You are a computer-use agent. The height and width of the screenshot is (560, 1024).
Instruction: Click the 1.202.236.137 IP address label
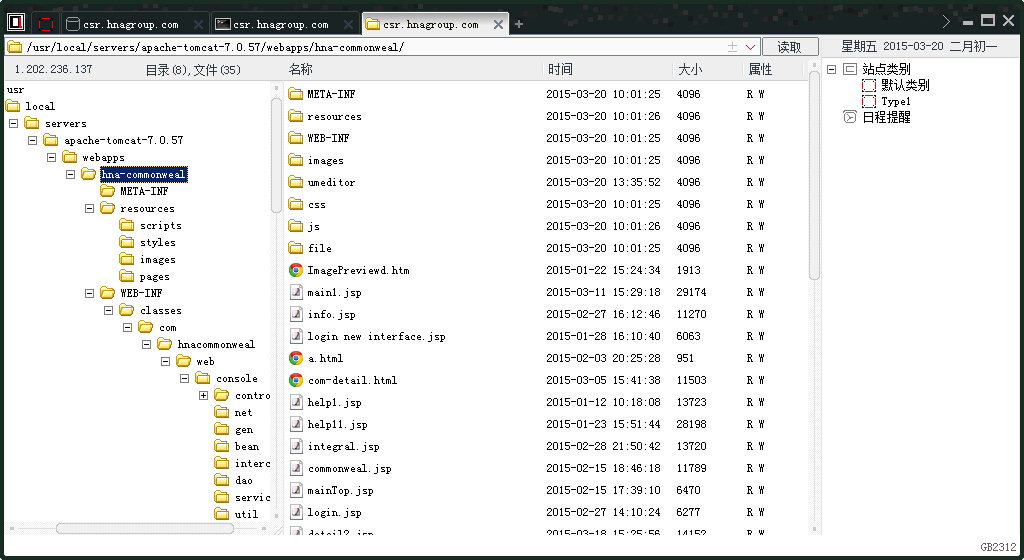pos(53,69)
